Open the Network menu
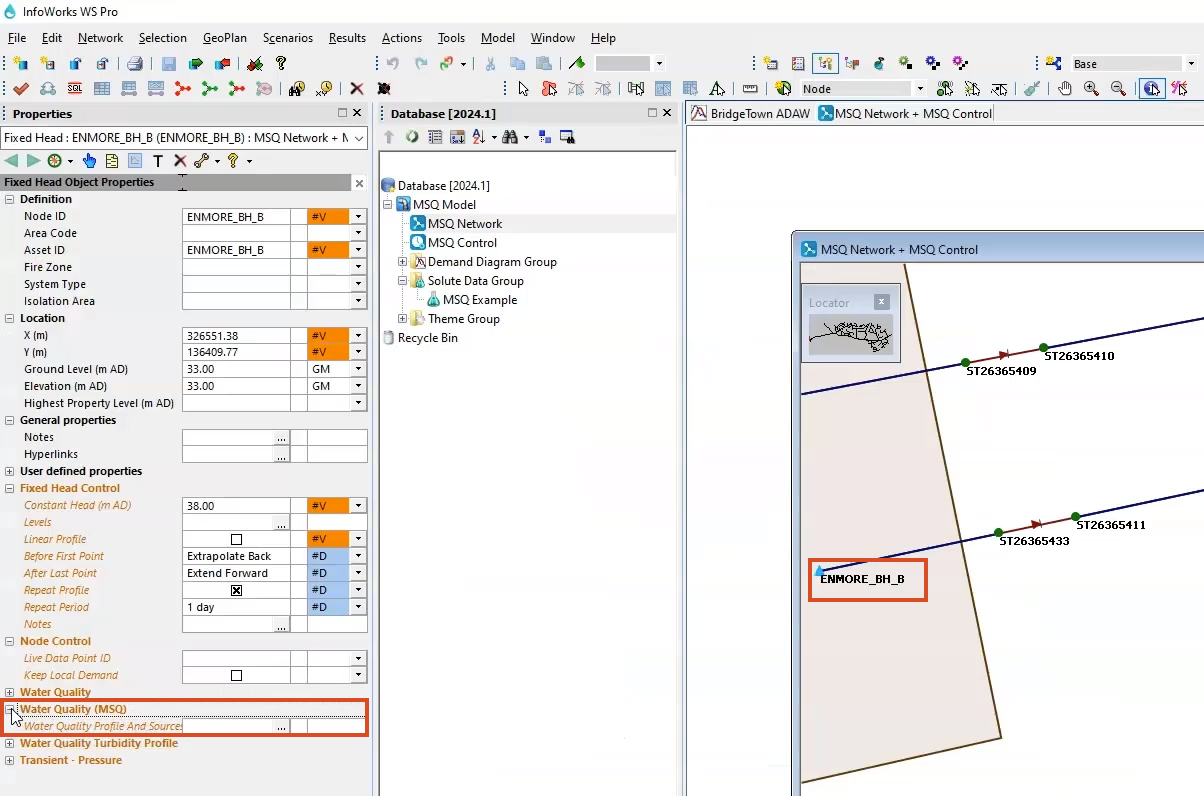The height and width of the screenshot is (796, 1204). [x=100, y=38]
